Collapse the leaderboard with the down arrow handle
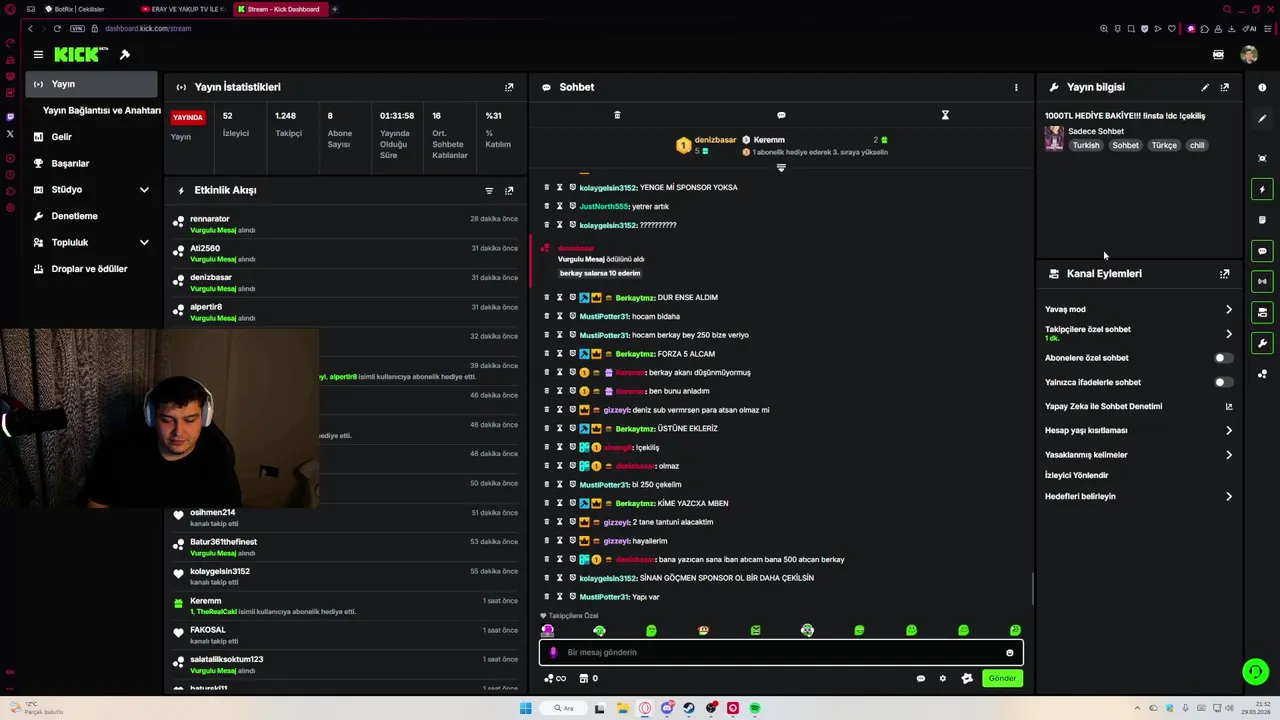 (x=781, y=168)
